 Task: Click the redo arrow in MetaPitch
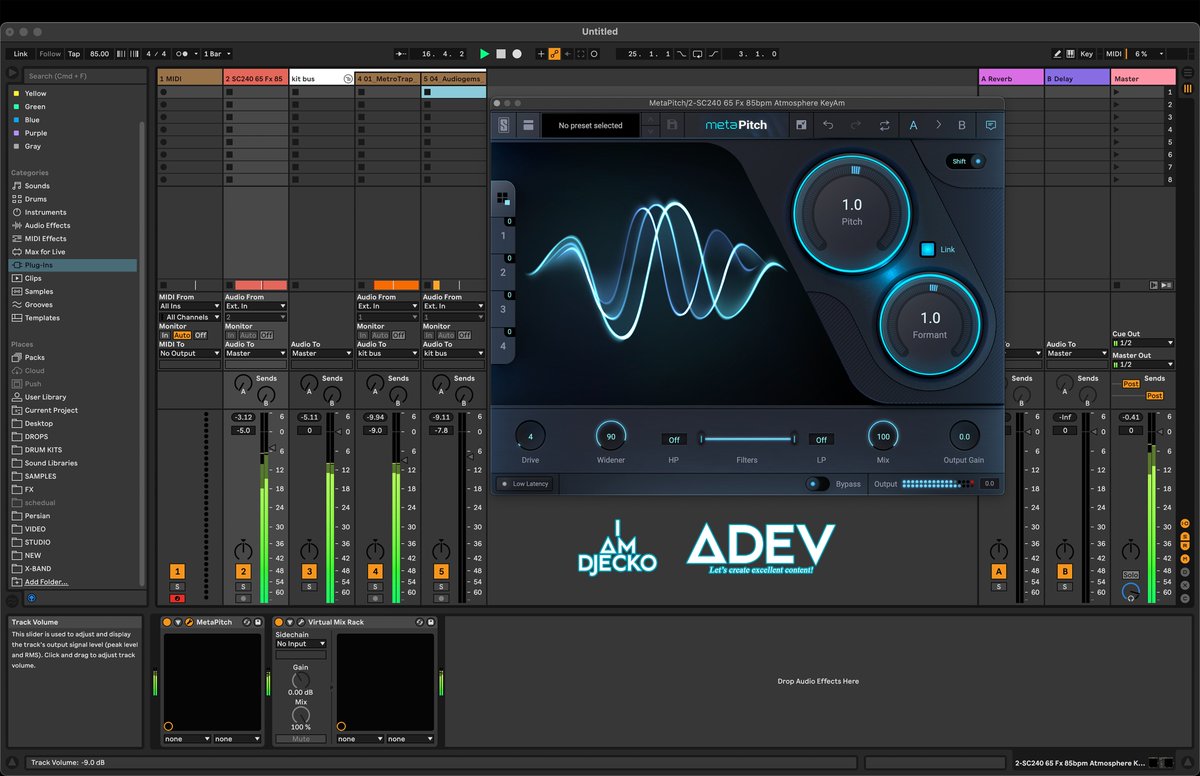pos(856,125)
